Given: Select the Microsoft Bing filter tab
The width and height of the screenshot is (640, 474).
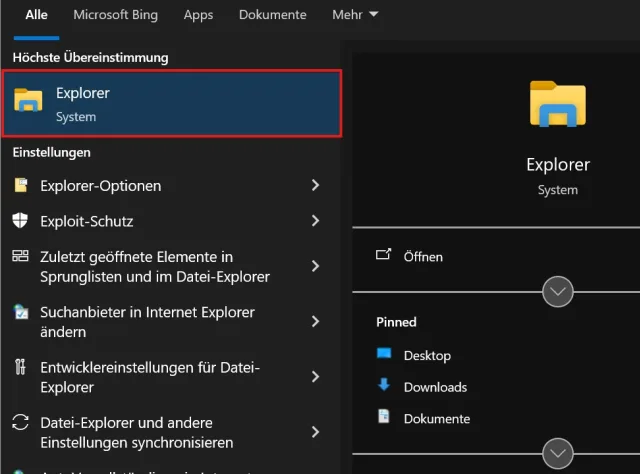Looking at the screenshot, I should tap(115, 15).
